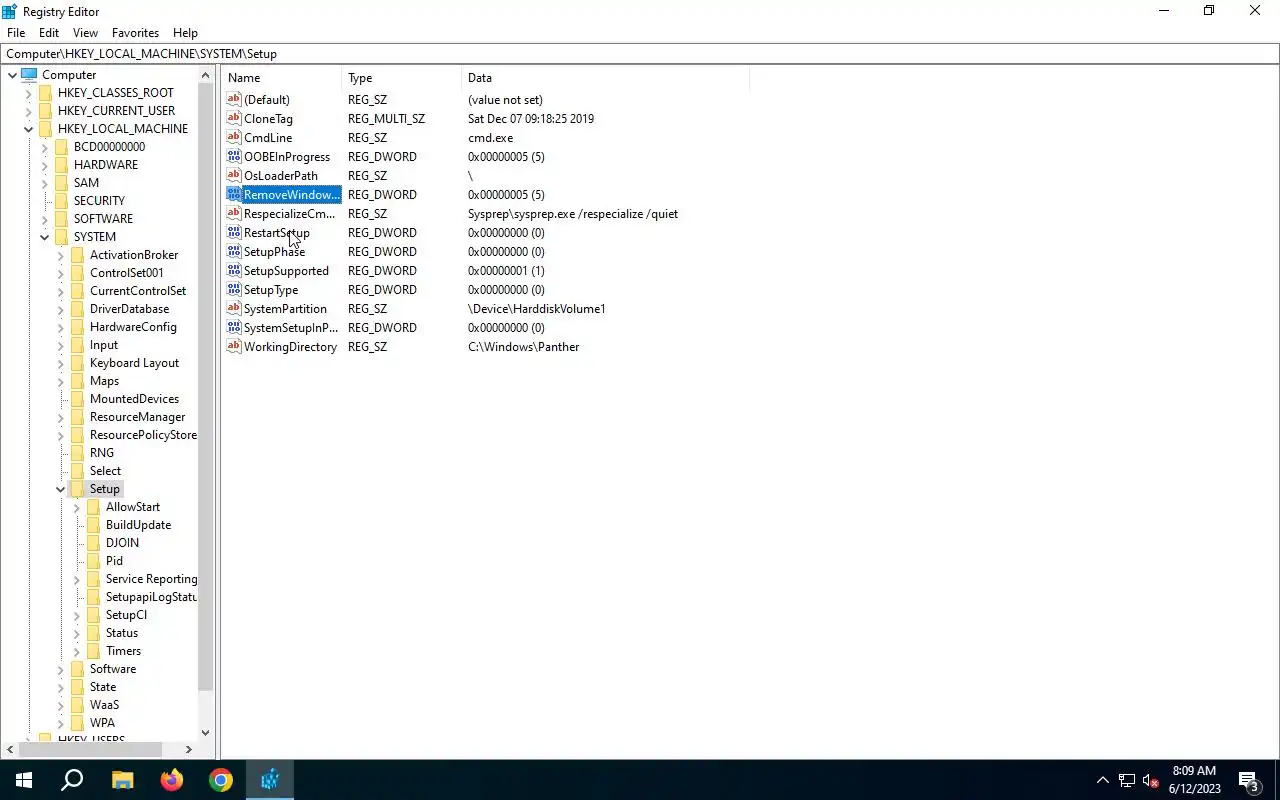Screen dimensions: 1280x800
Task: Expand the Service Reporting key arrow
Action: 76,579
